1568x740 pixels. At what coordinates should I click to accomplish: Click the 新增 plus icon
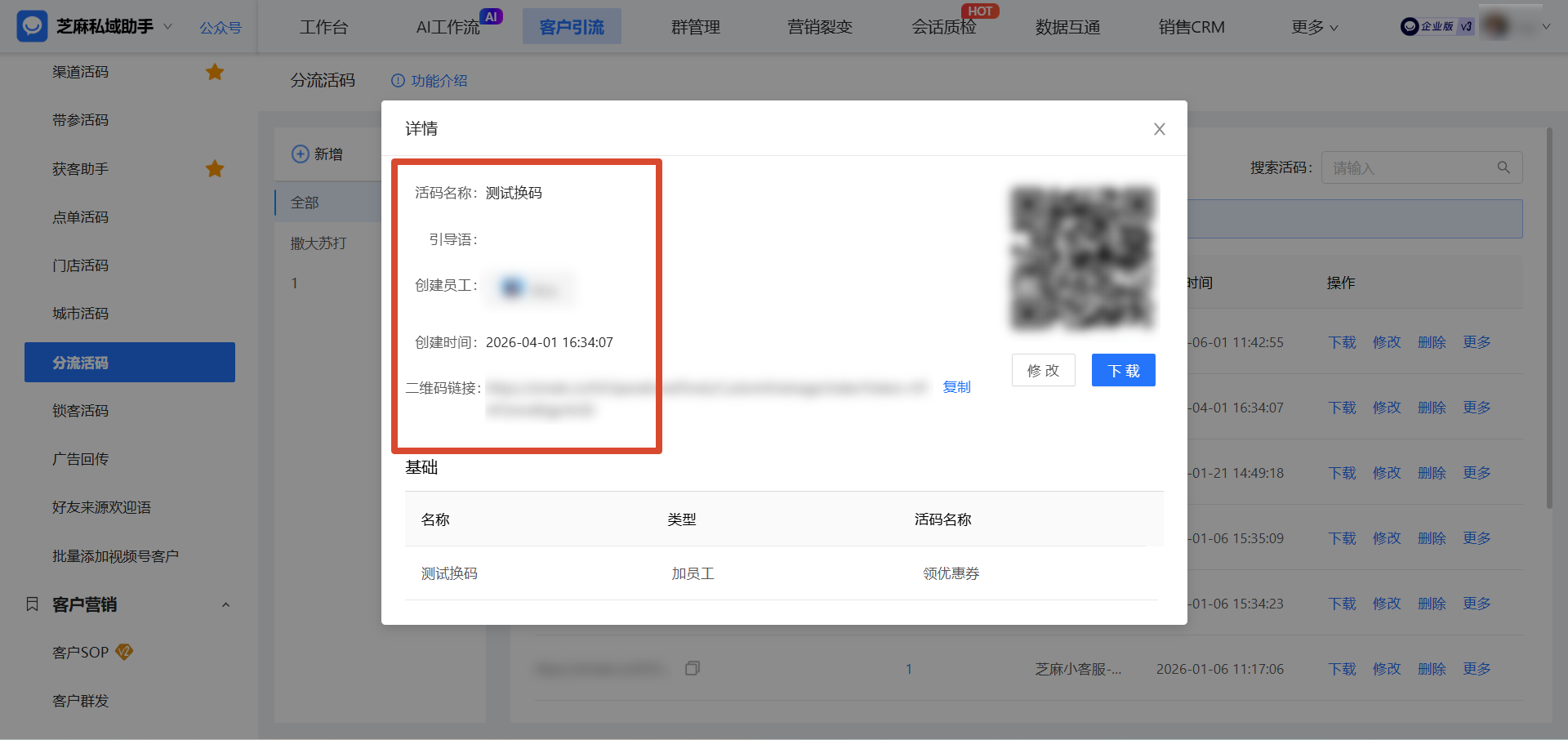301,154
